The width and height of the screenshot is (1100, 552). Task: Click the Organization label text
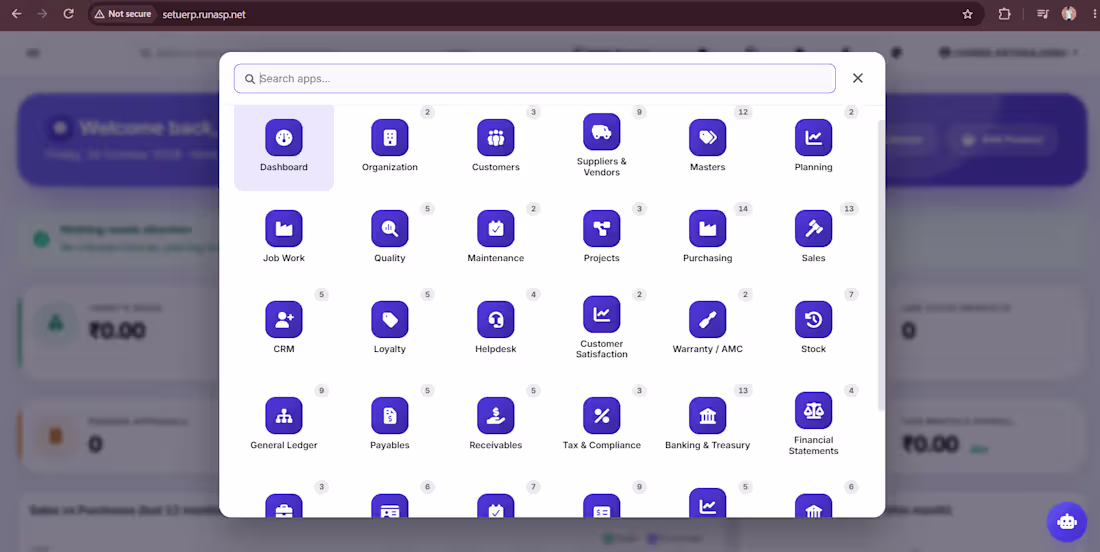tap(389, 167)
